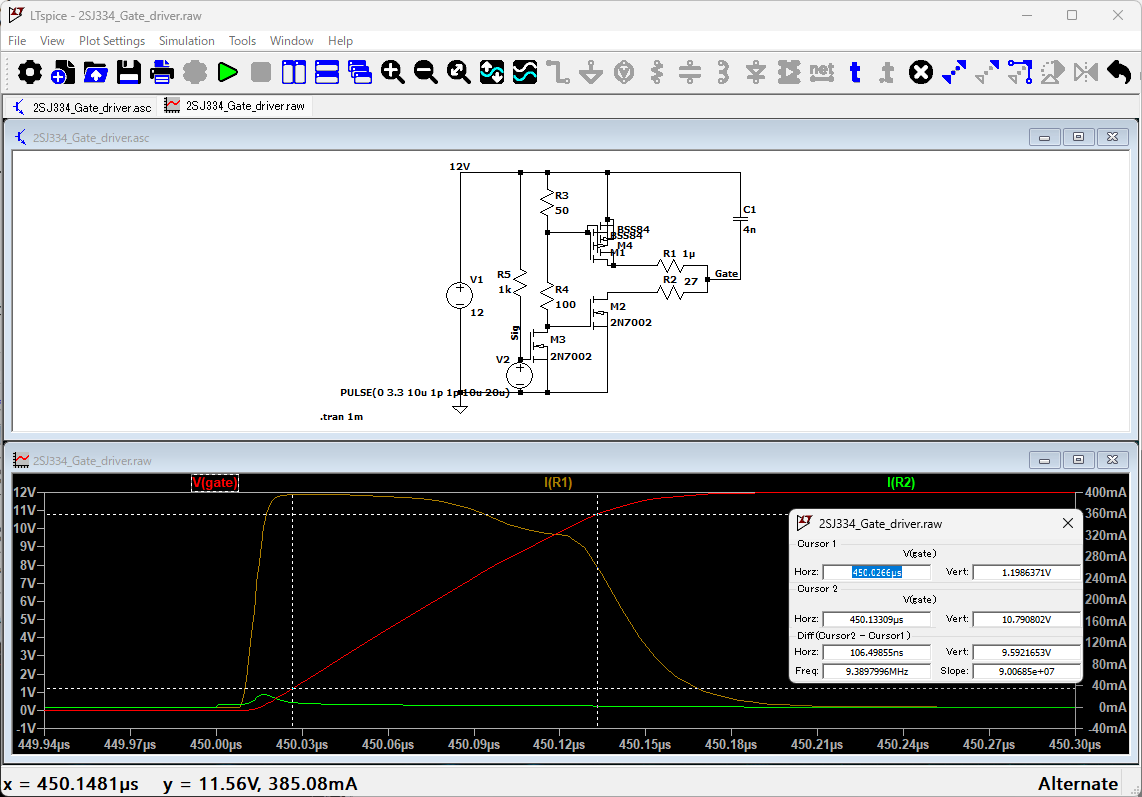Click the Undo arrow icon

[1118, 72]
